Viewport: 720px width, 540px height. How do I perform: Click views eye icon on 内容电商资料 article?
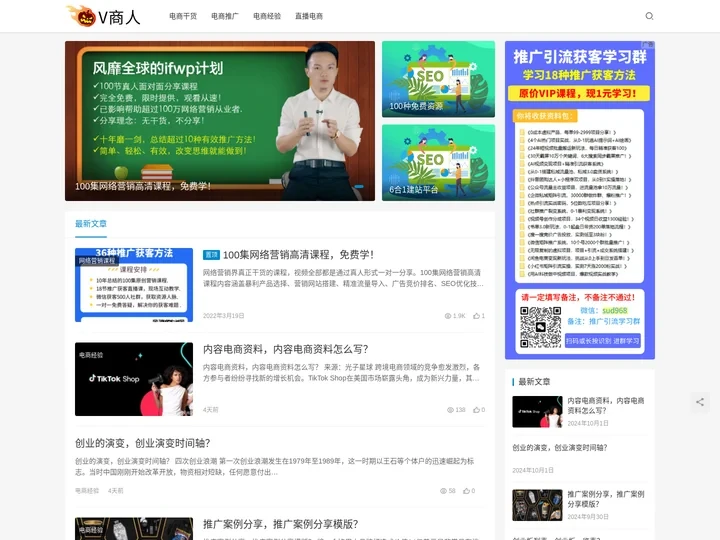(x=450, y=410)
